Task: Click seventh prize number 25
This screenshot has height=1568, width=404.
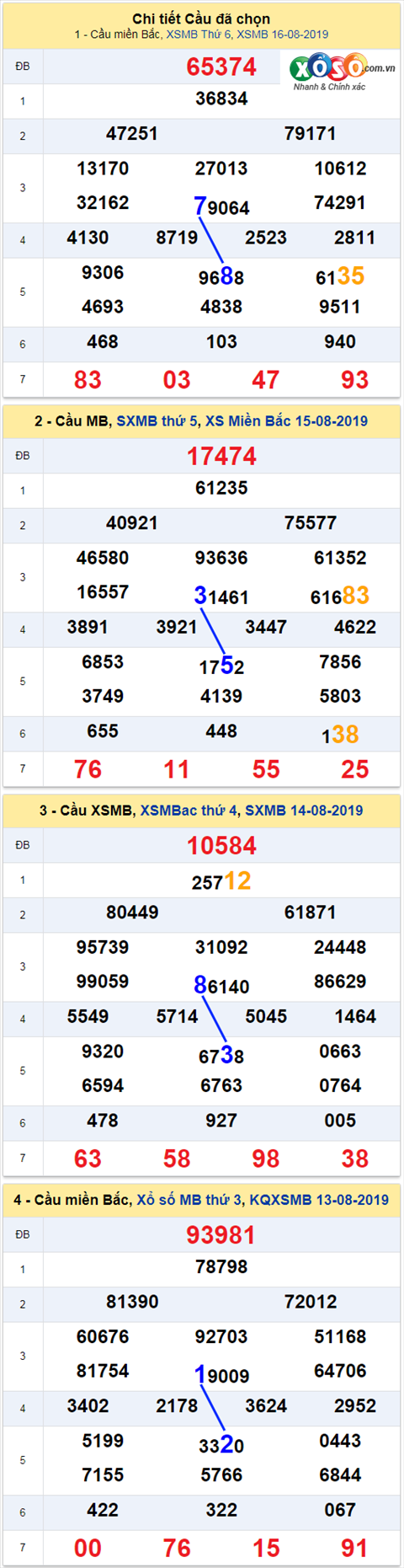Action: (x=354, y=769)
